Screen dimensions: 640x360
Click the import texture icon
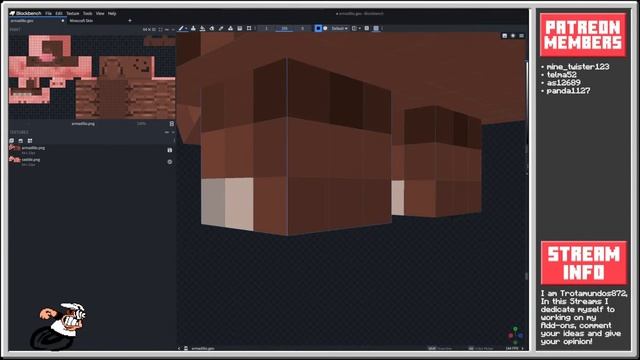click(x=20, y=141)
